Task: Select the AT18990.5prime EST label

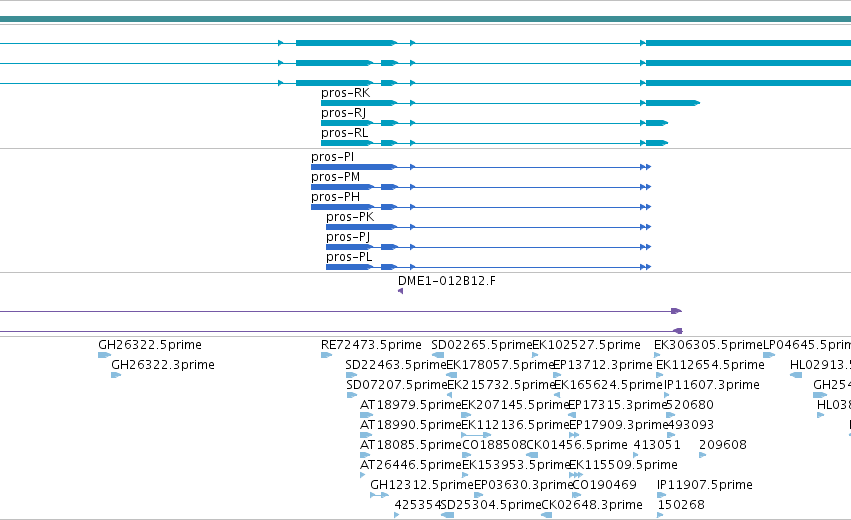Action: pyautogui.click(x=410, y=425)
